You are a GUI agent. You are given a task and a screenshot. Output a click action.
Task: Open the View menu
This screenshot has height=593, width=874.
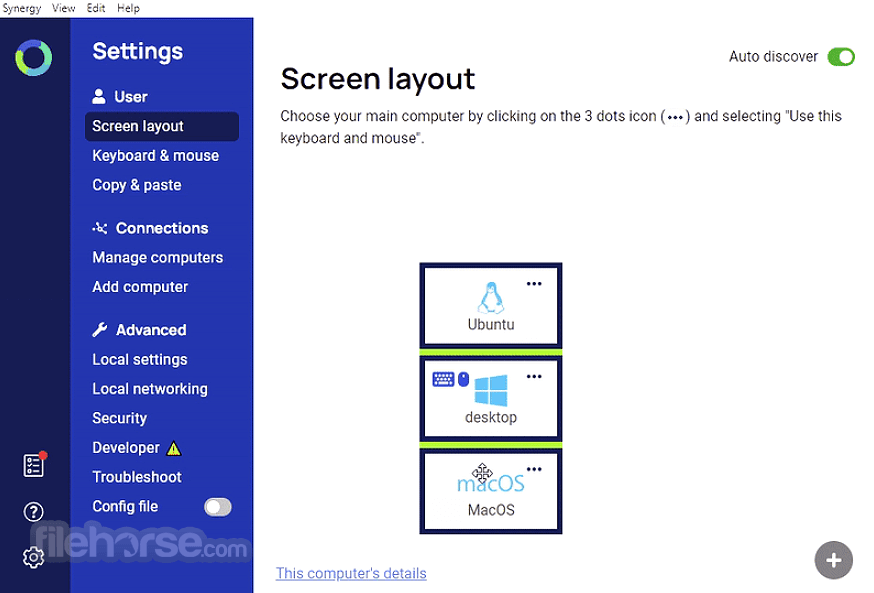64,8
